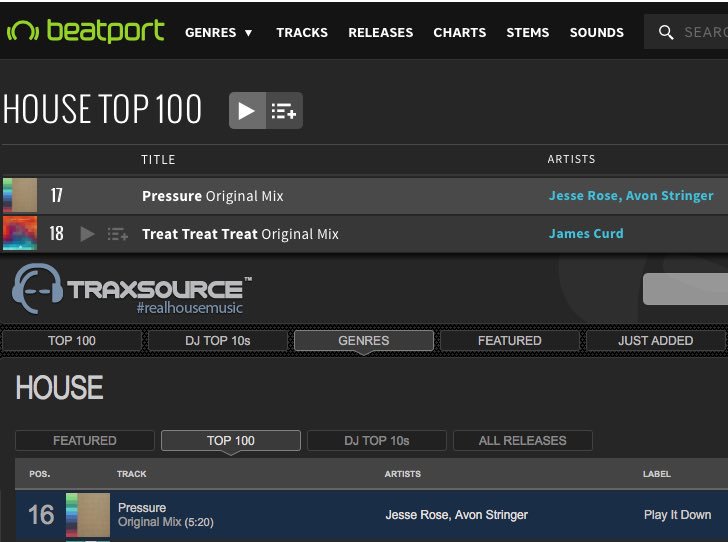Open artist Jesse Rose, Avon Stringer link
Screen dimensions: 728x542
click(x=631, y=196)
